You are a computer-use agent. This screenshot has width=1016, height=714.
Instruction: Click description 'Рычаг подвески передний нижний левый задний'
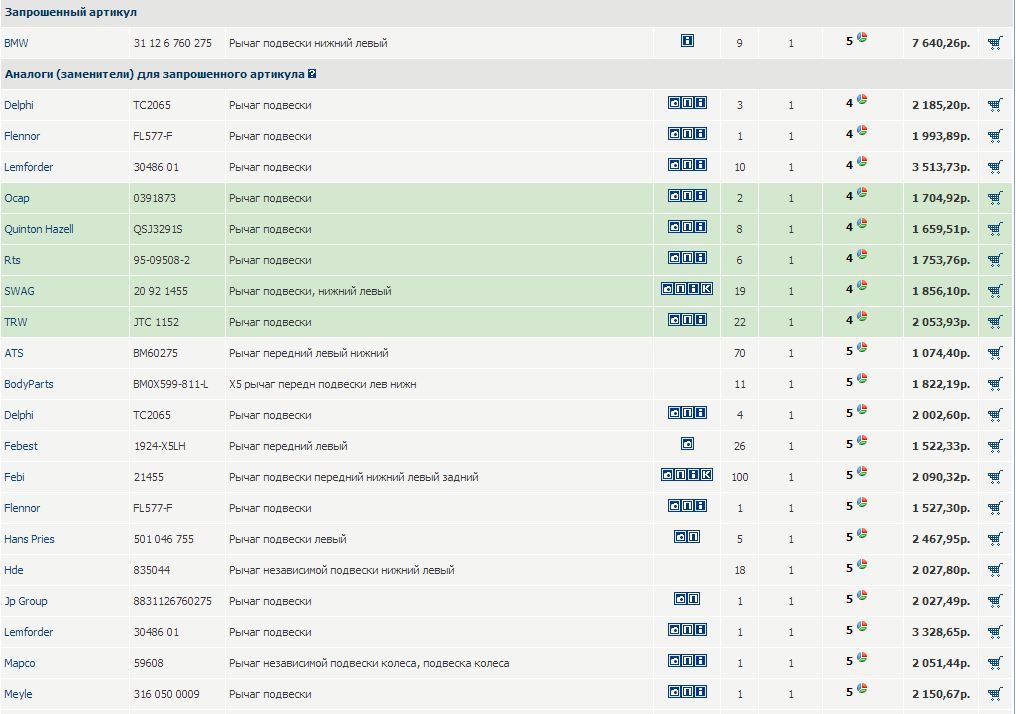354,478
